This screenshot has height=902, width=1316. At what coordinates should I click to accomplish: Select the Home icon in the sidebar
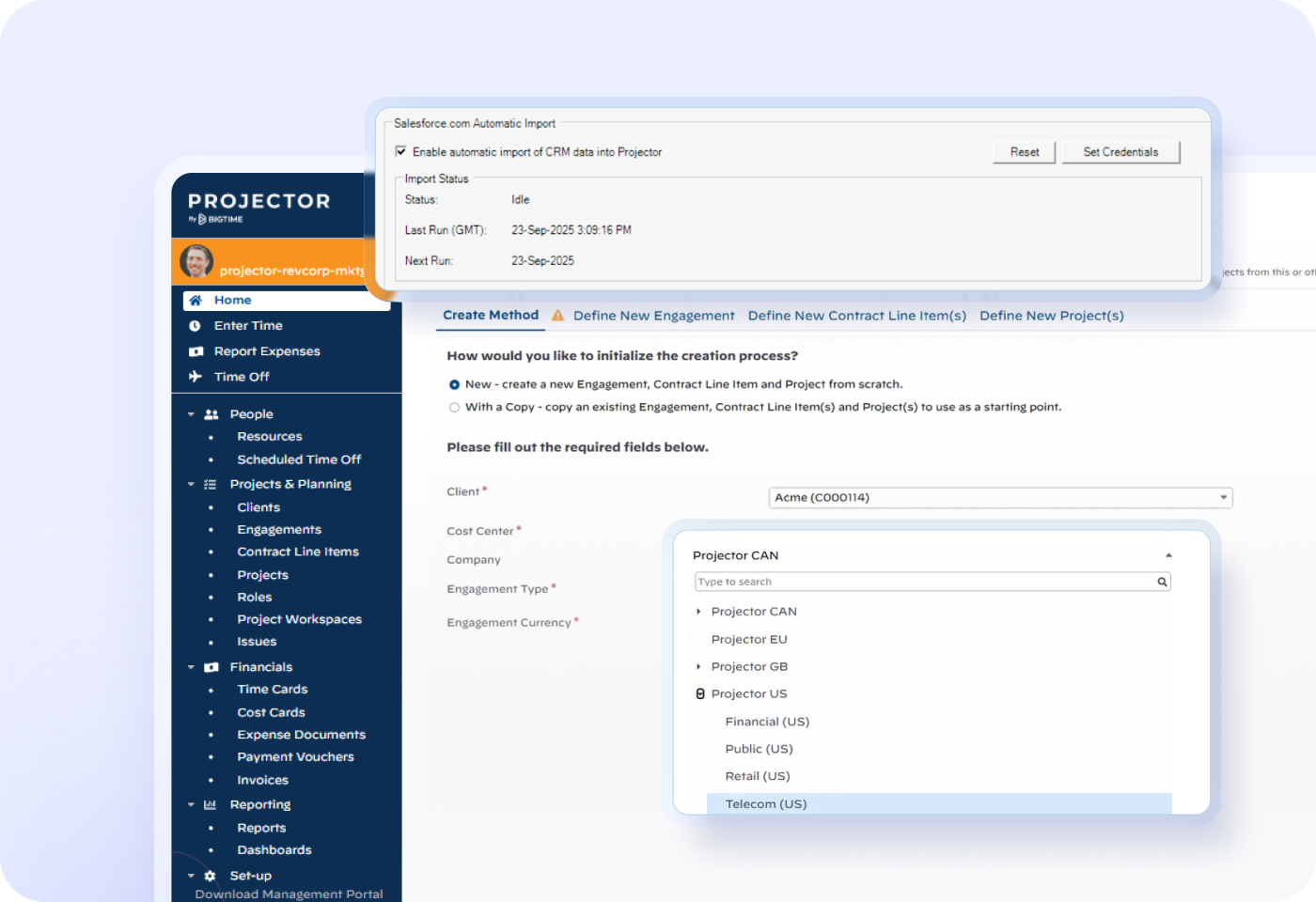click(x=196, y=300)
